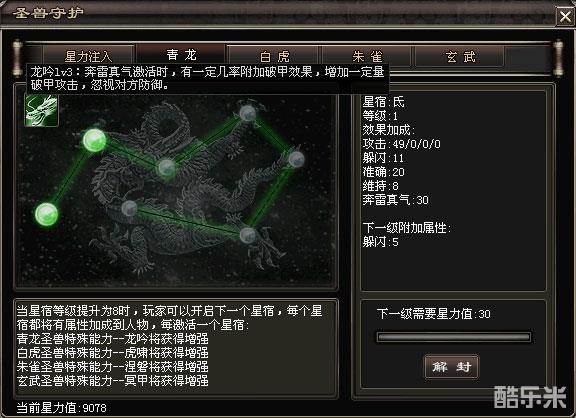Click the 解封 button
Viewport: 576px width, 418px height.
(451, 366)
